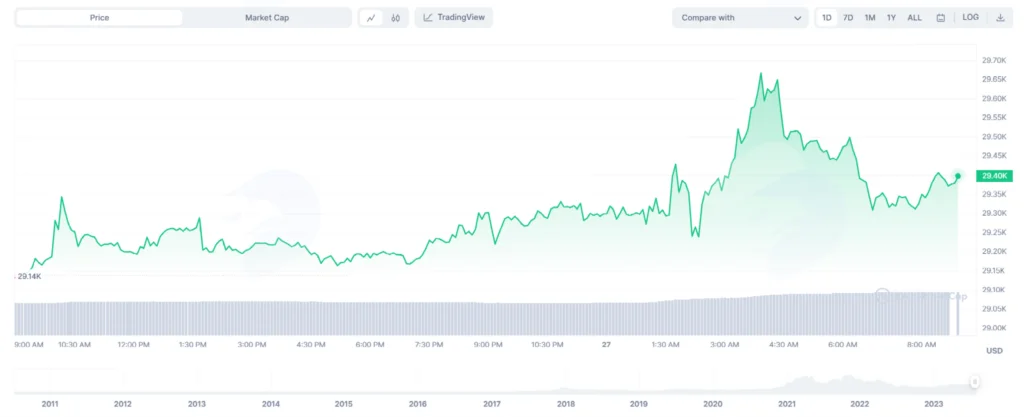Click the 29.70K axis label

pos(994,61)
